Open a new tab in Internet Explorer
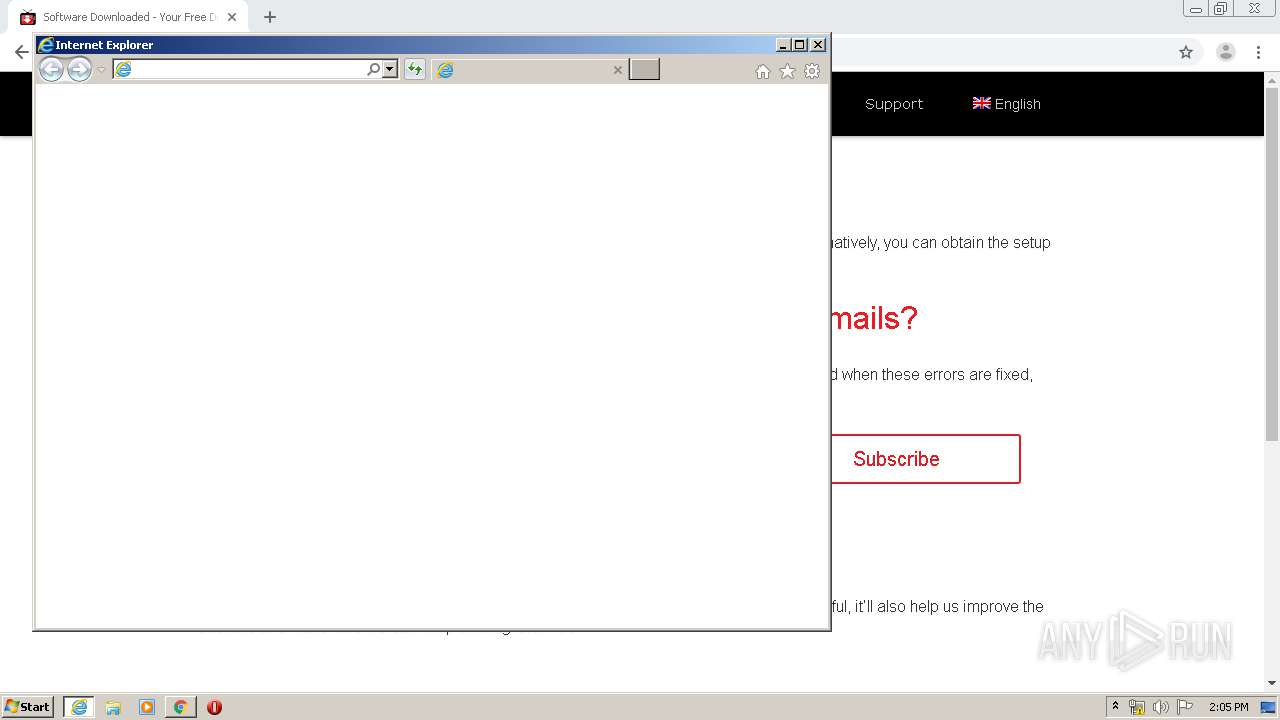 tap(644, 69)
